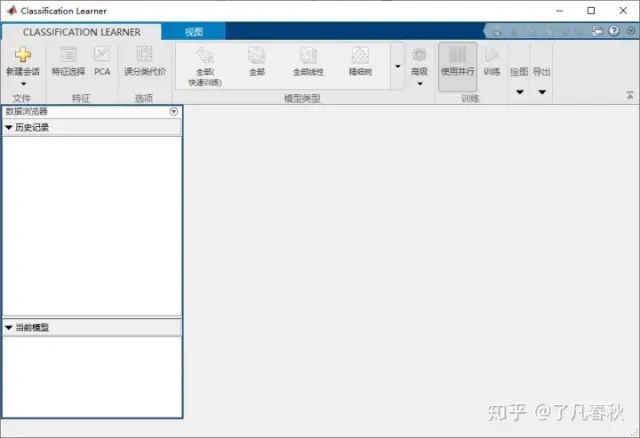Maximize the Classification Learner window
640x438 pixels.
click(x=591, y=11)
